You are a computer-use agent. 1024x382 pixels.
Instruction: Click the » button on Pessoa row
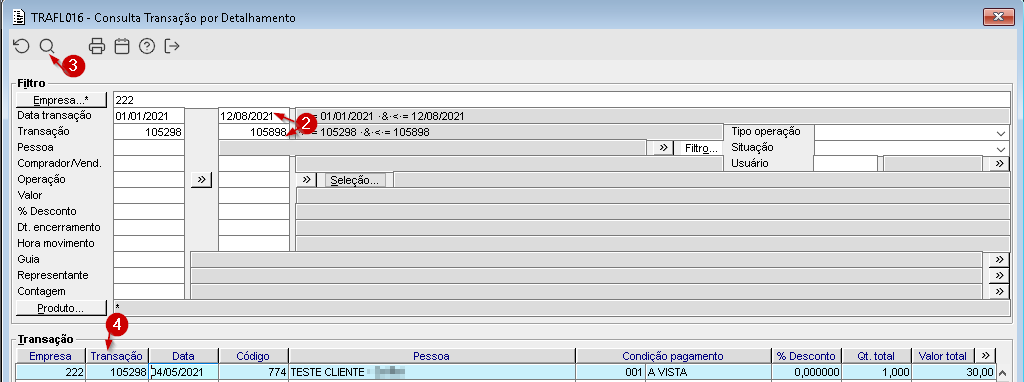point(664,148)
